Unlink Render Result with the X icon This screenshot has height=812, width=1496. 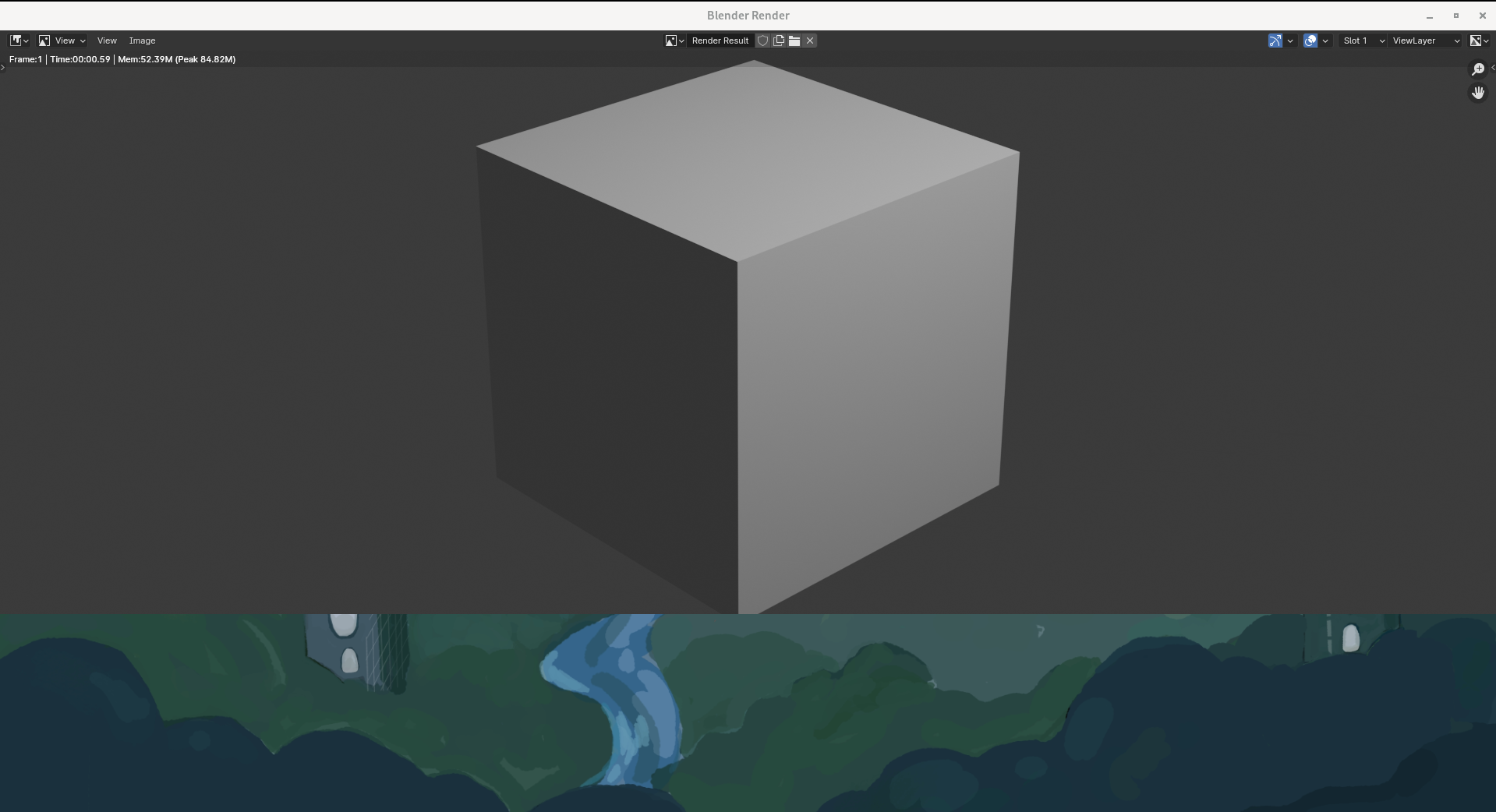click(x=810, y=41)
